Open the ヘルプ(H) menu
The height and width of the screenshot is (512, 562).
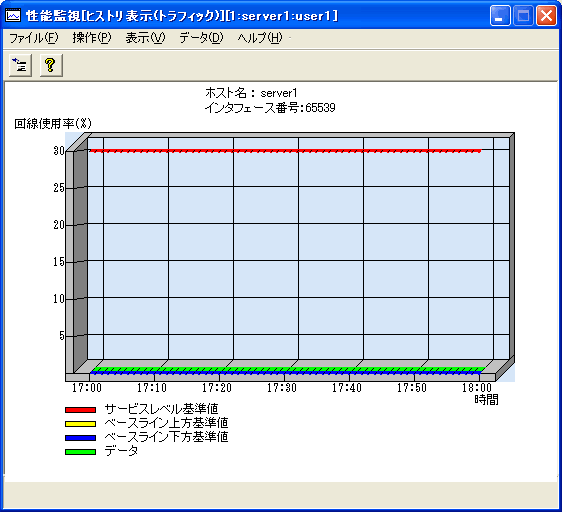pos(260,38)
